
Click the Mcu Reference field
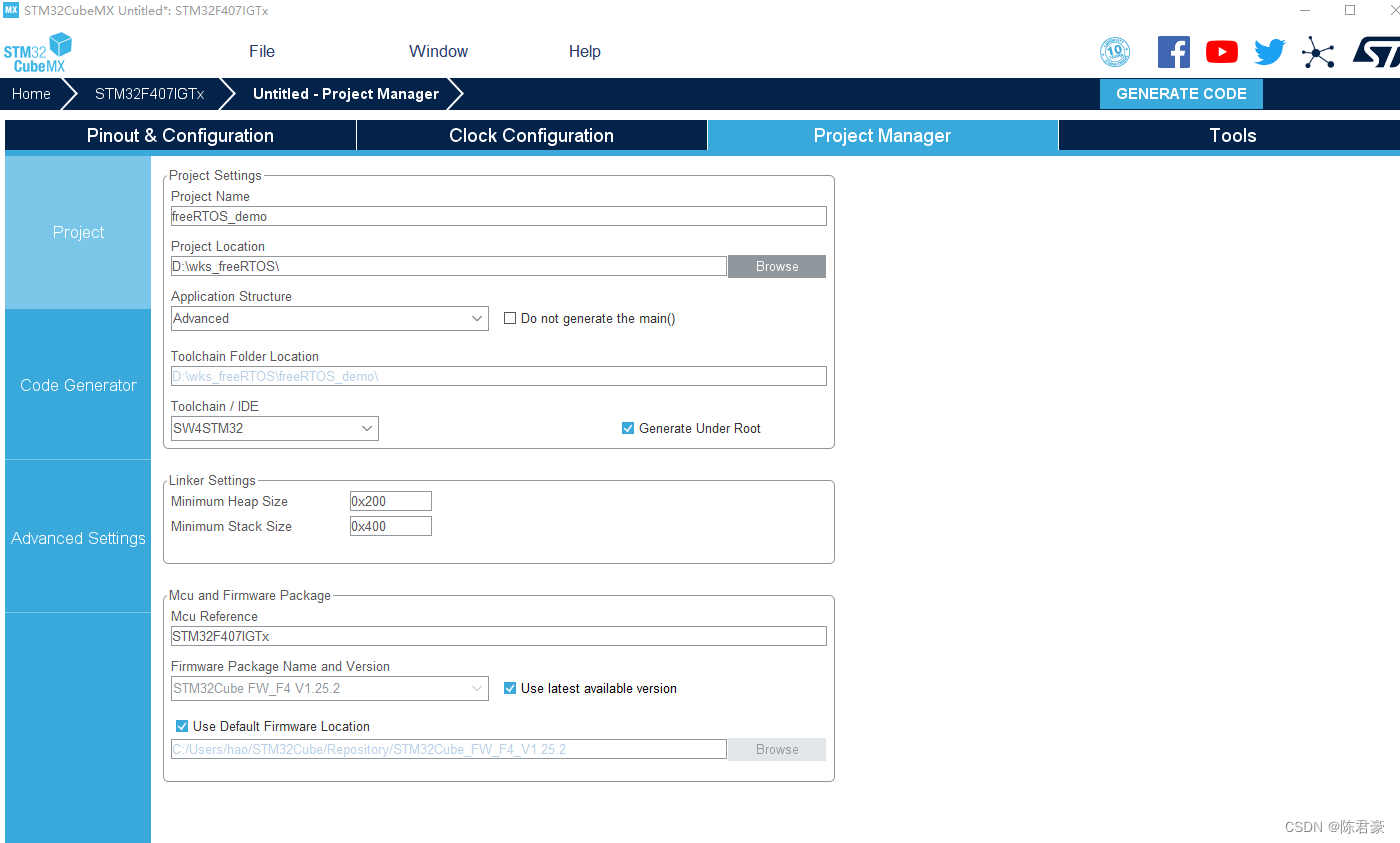tap(499, 636)
